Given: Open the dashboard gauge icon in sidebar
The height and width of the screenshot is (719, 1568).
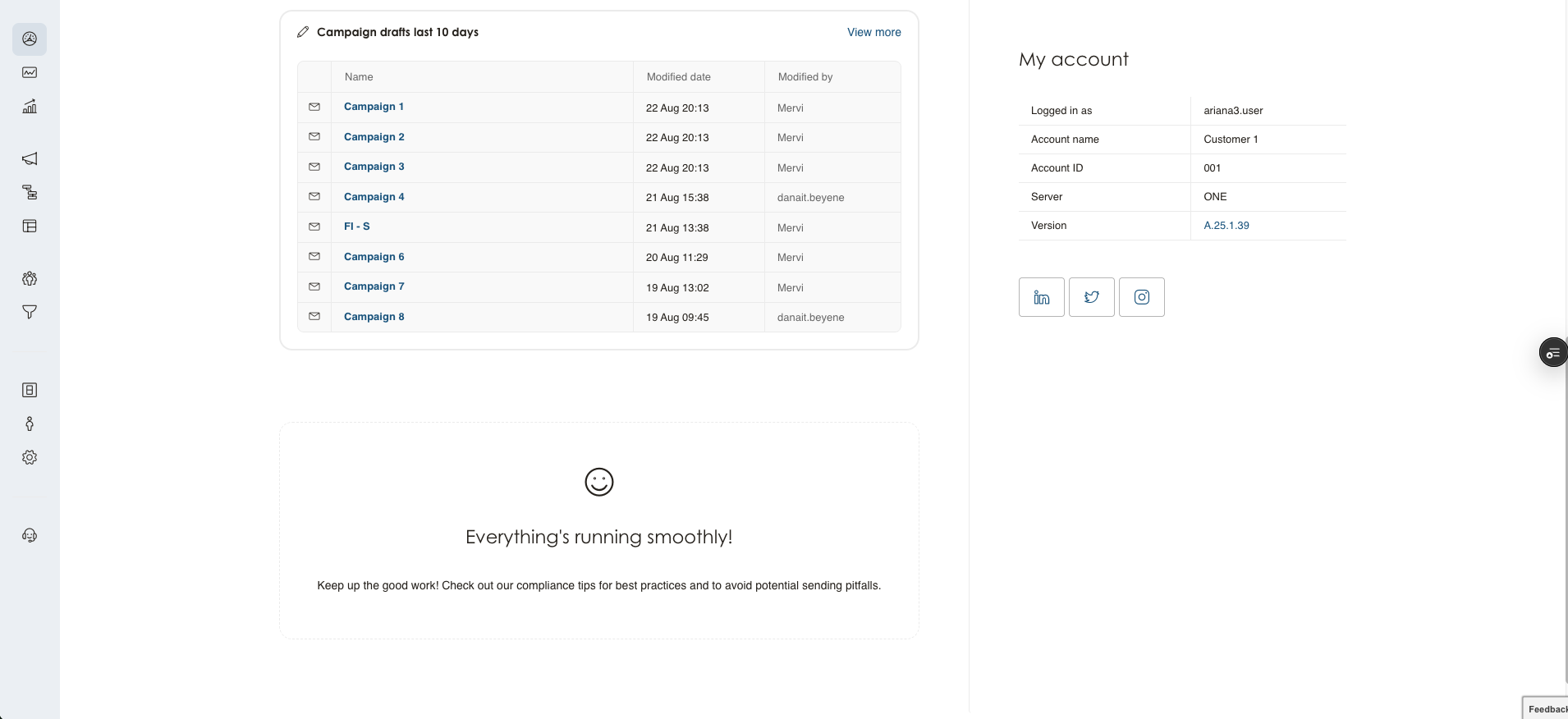Looking at the screenshot, I should [x=30, y=39].
